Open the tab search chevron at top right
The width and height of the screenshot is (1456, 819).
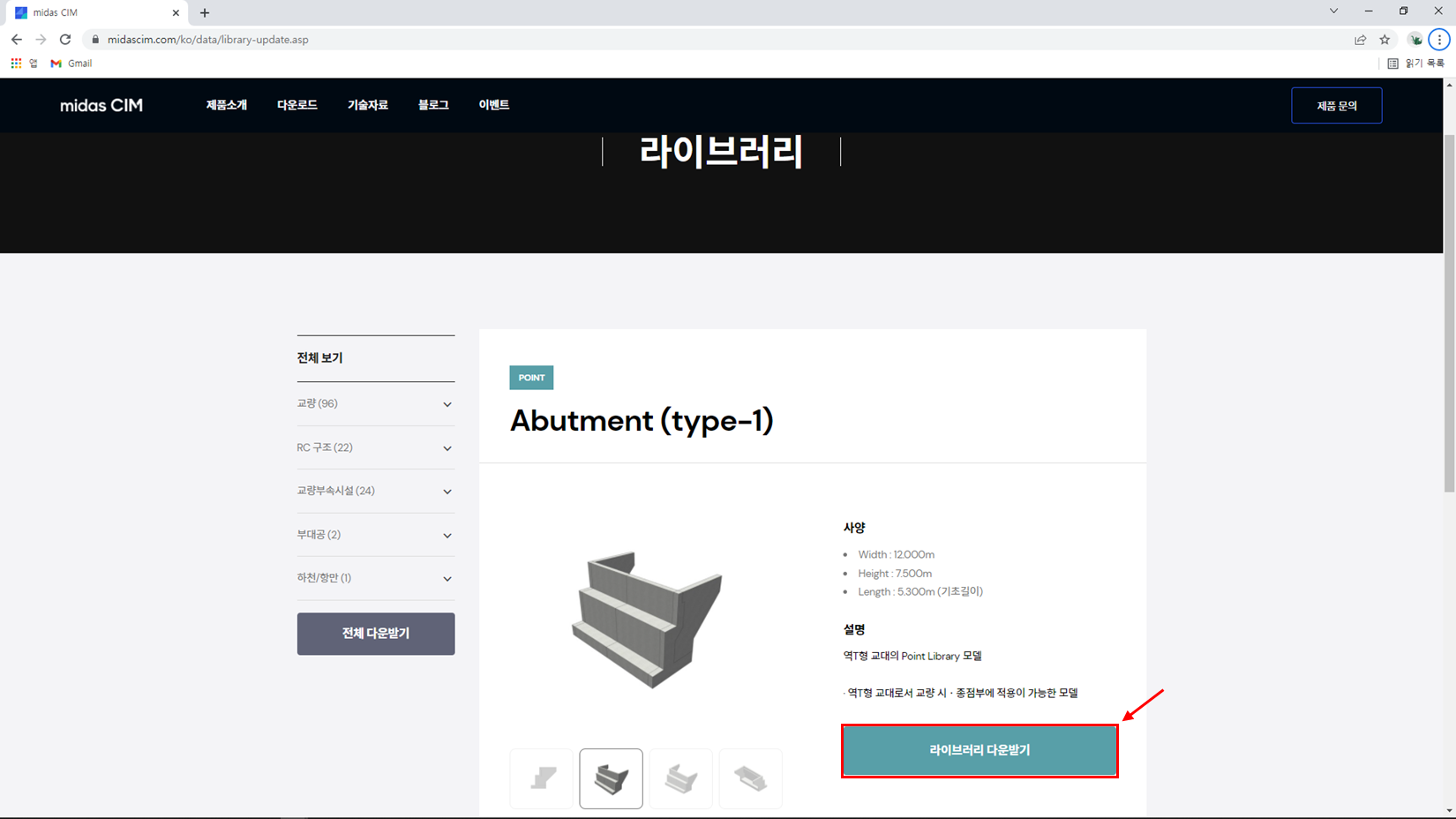pos(1333,11)
